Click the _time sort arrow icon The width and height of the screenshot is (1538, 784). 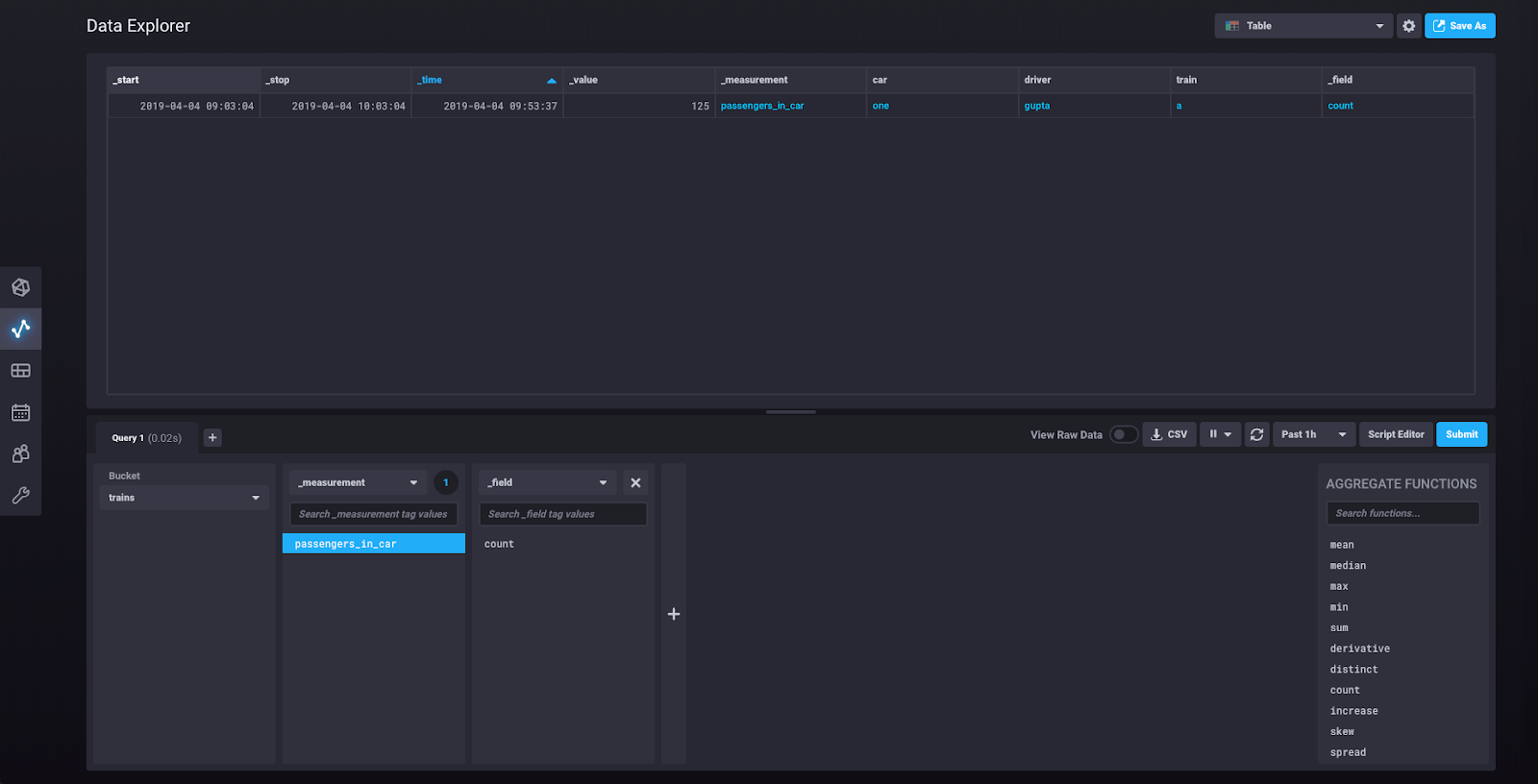click(551, 81)
